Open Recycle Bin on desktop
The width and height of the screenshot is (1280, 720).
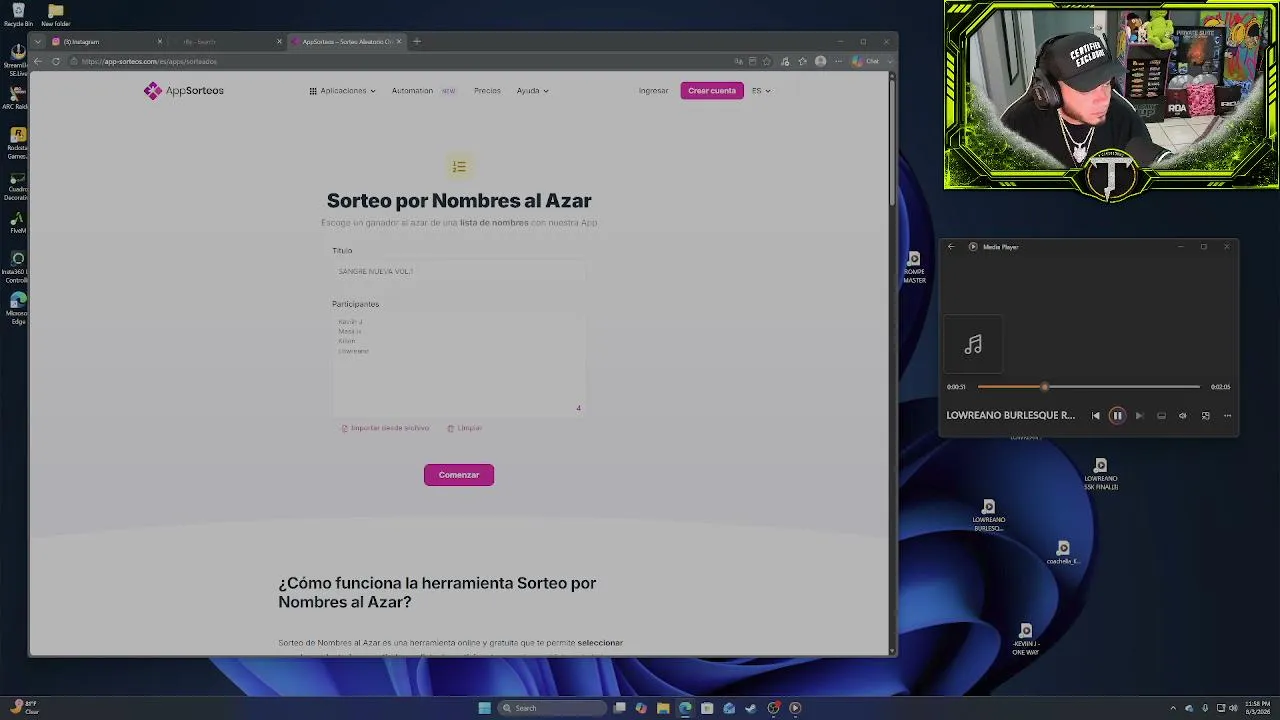(x=18, y=15)
